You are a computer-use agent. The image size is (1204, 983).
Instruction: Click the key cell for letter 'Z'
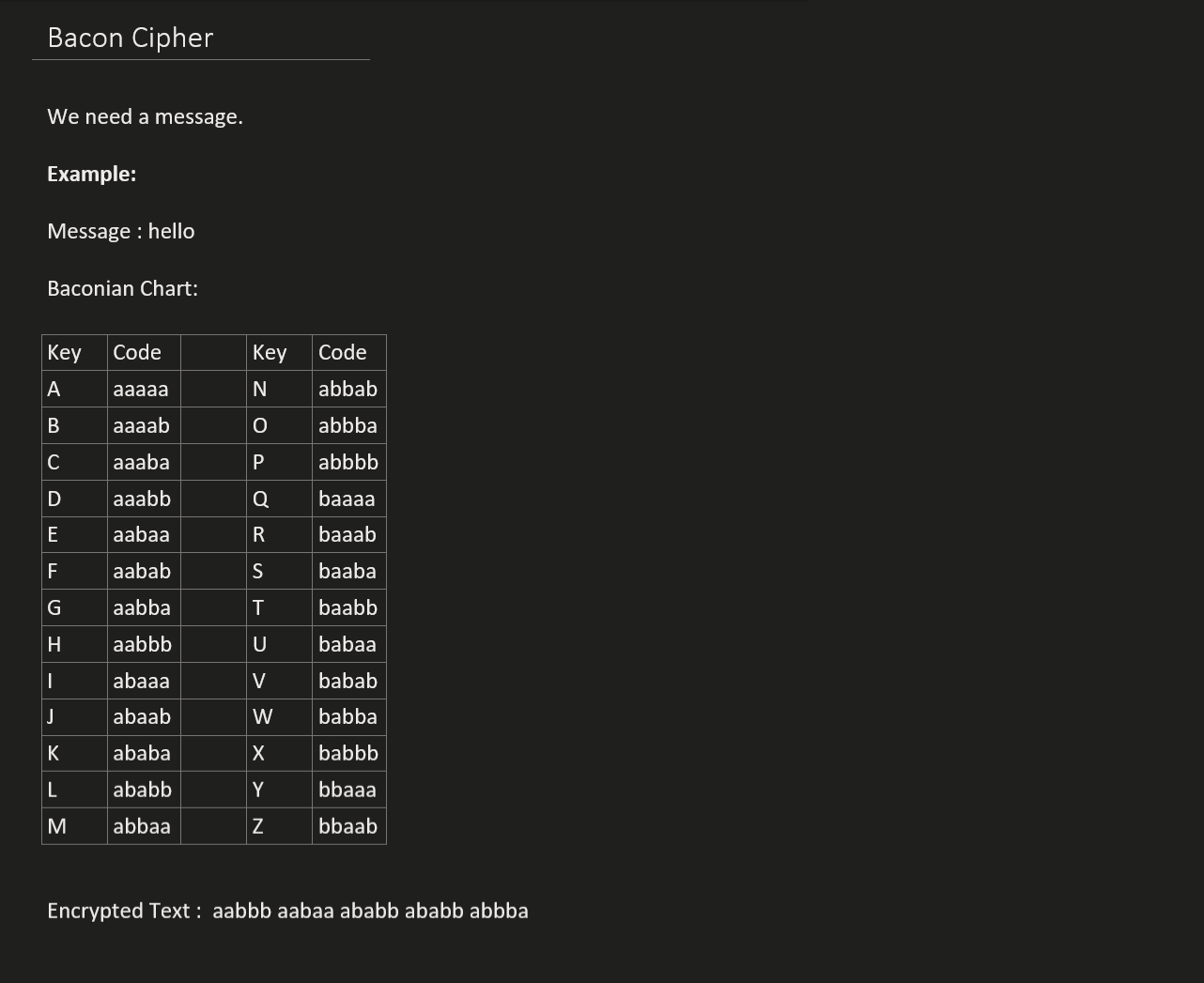(280, 826)
